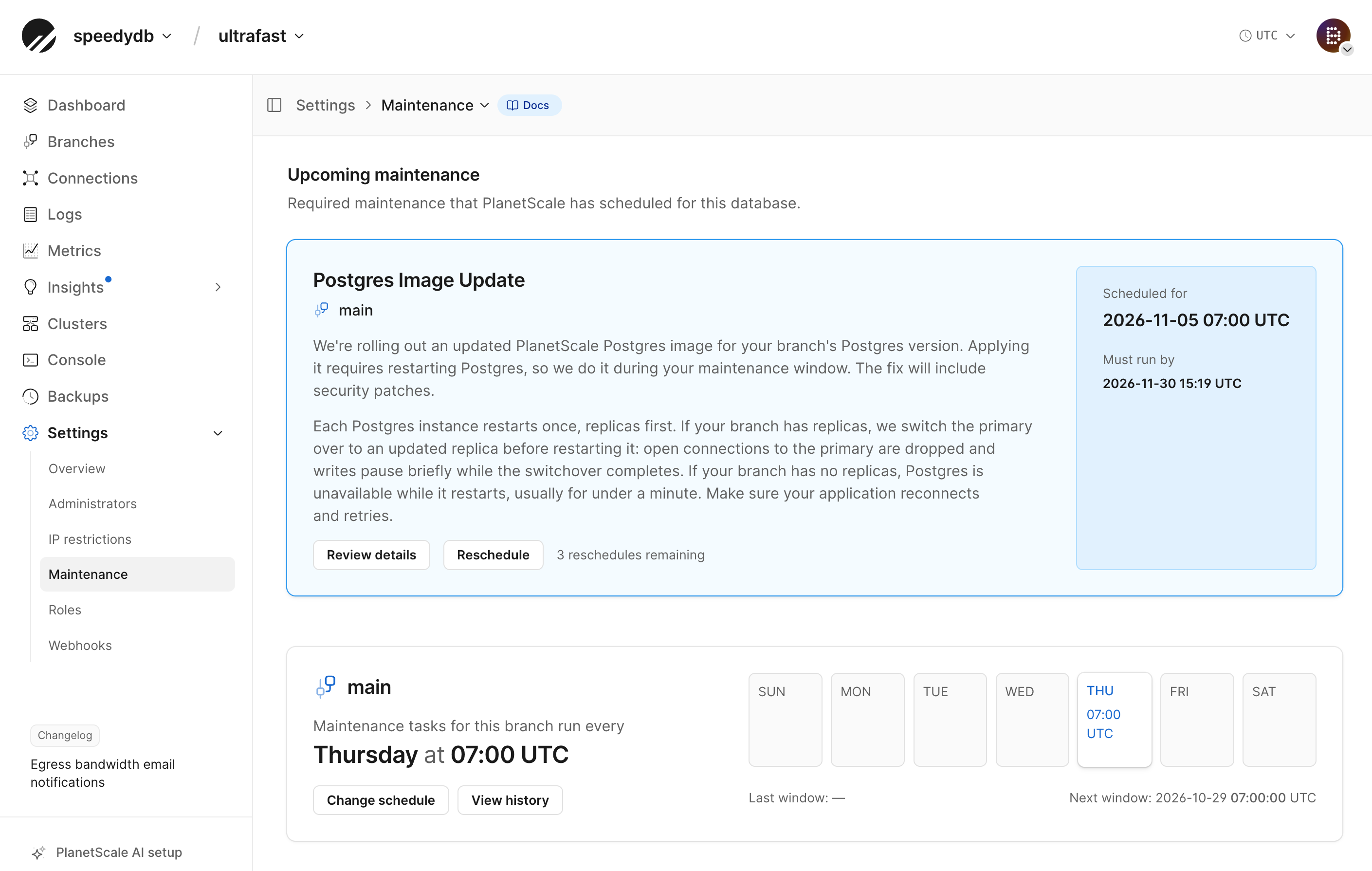Viewport: 1372px width, 871px height.
Task: Click the PlanetScale logo icon
Action: (x=39, y=36)
